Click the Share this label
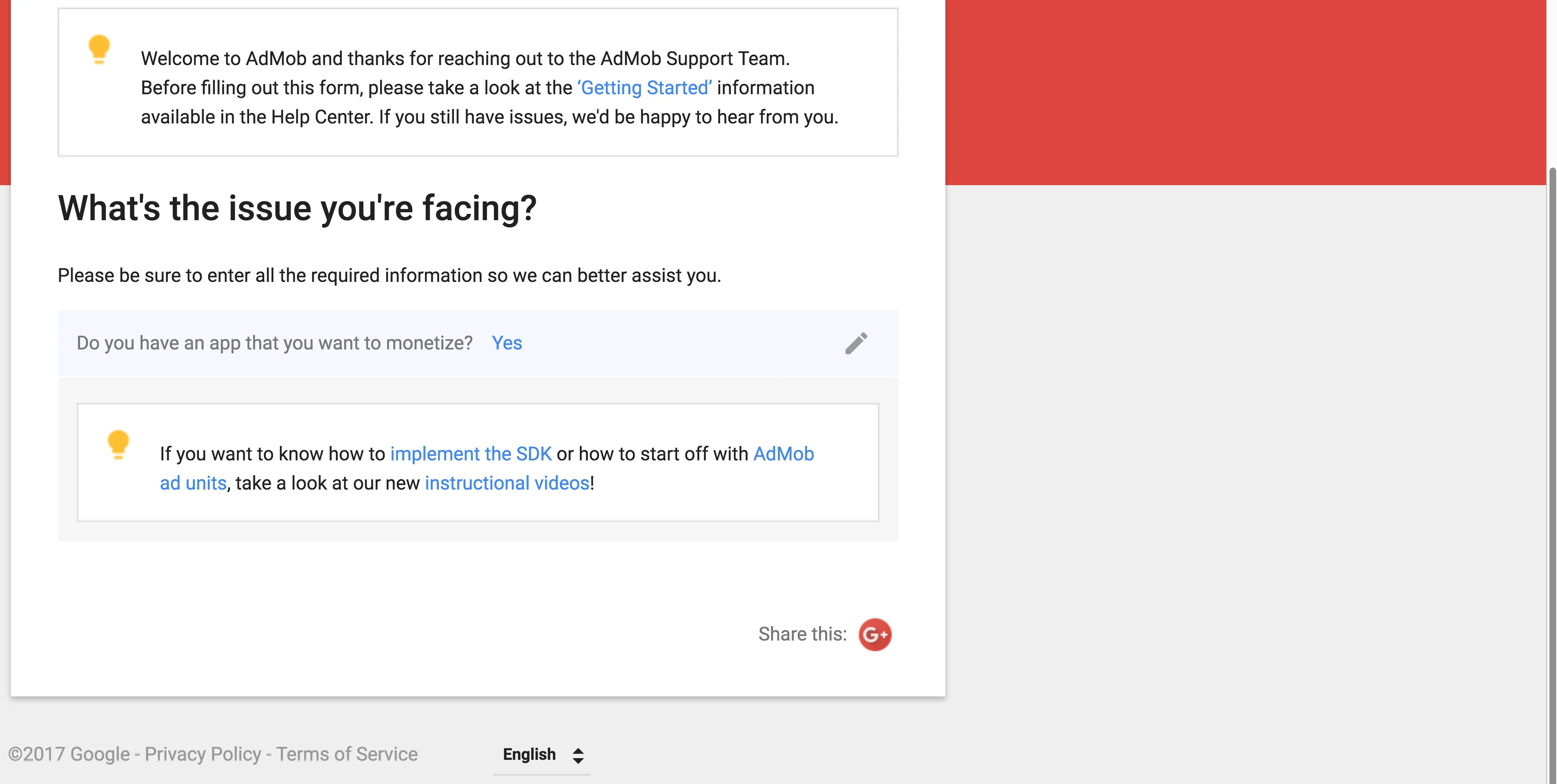1557x784 pixels. 802,634
